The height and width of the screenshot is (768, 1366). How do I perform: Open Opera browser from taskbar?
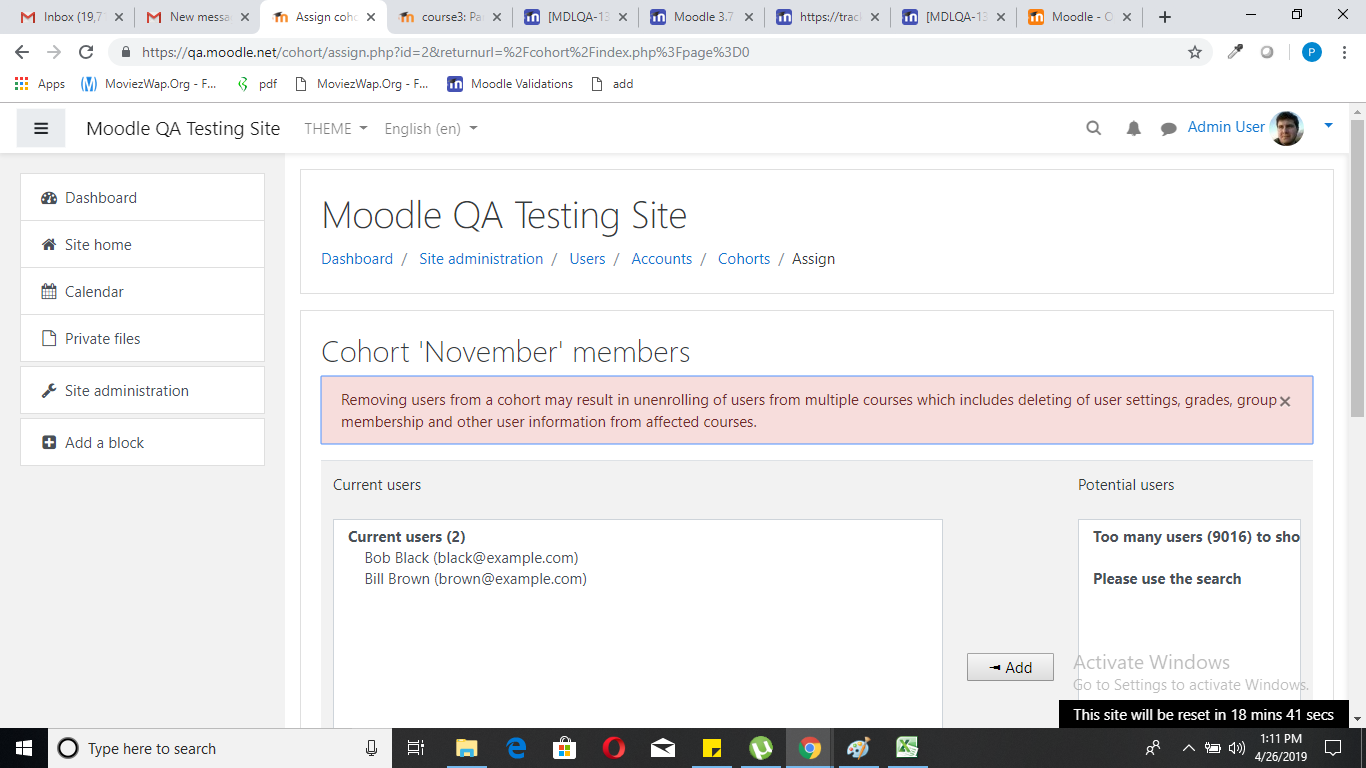614,748
